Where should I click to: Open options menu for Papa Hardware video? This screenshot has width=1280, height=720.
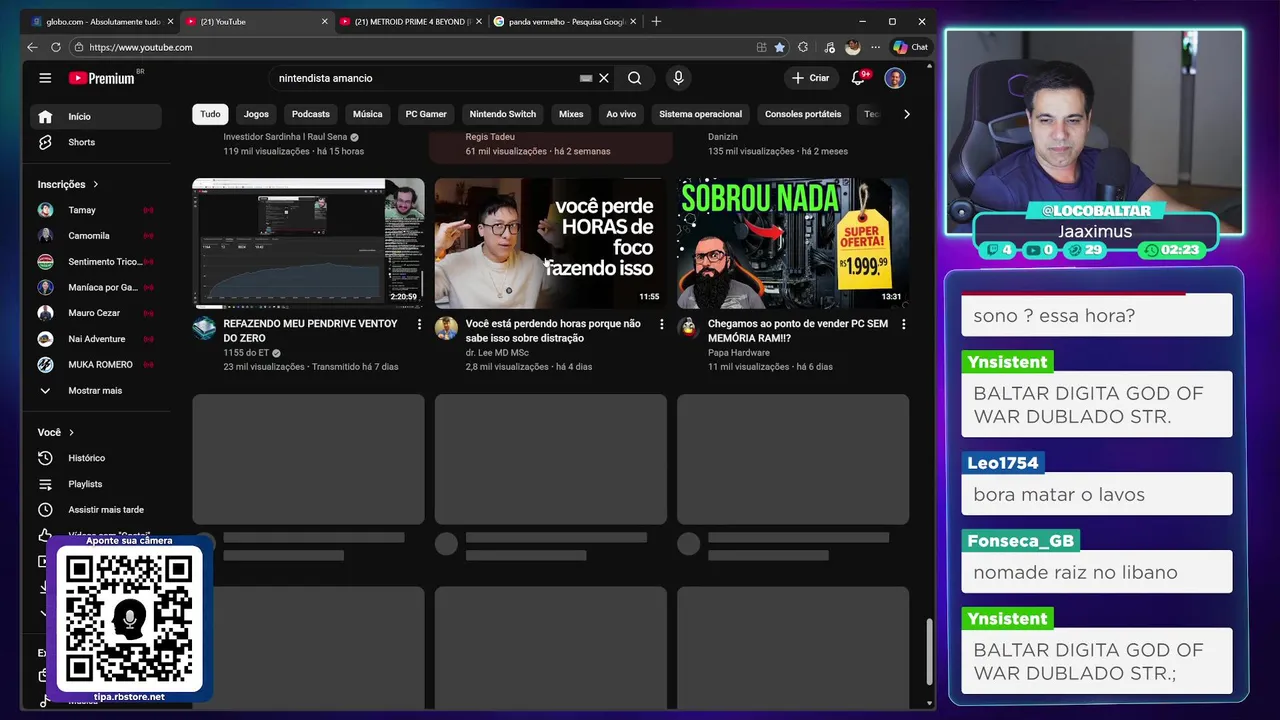(903, 324)
